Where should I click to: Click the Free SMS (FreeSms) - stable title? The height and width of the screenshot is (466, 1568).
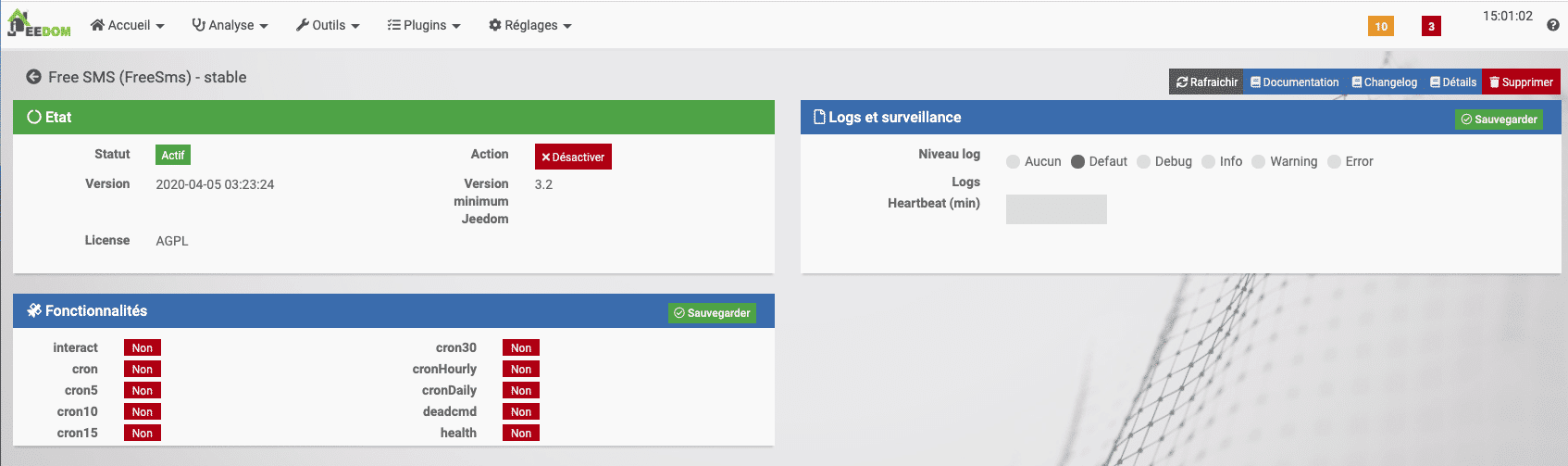click(x=147, y=77)
